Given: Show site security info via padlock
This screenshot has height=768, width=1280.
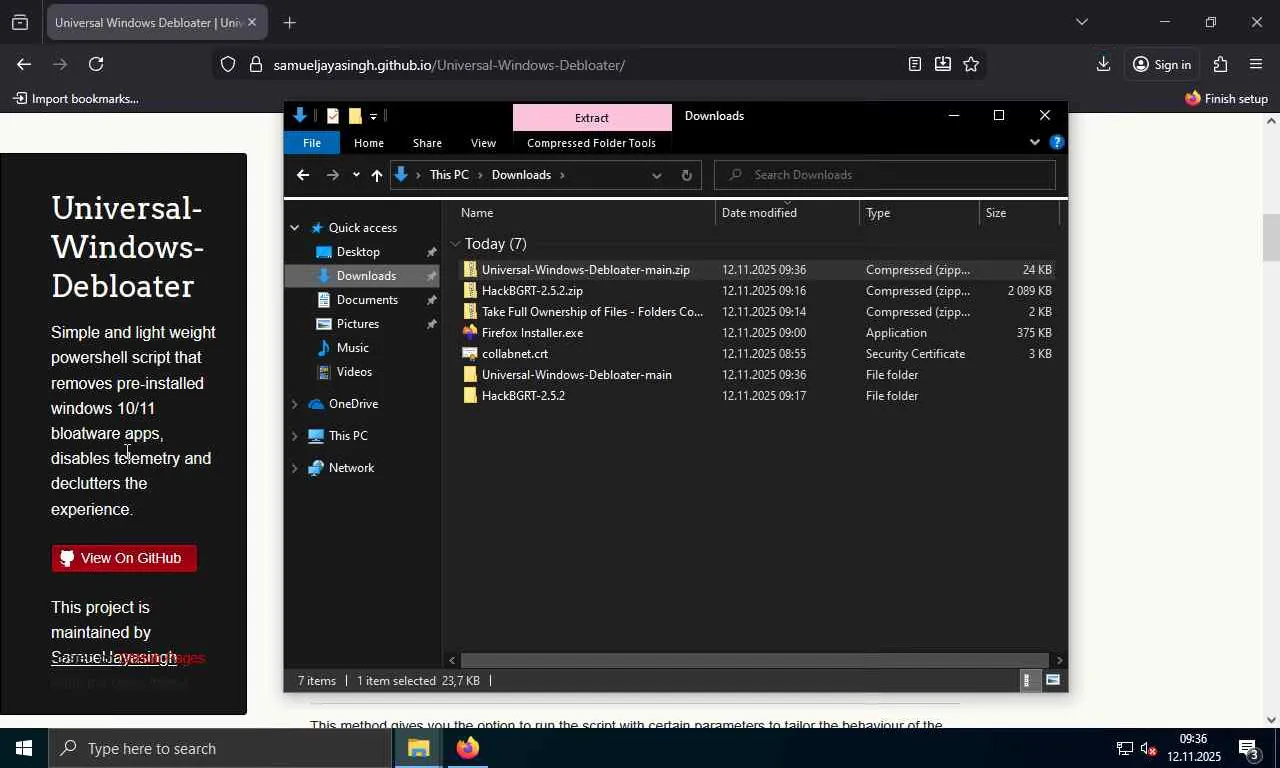Looking at the screenshot, I should pos(255,65).
